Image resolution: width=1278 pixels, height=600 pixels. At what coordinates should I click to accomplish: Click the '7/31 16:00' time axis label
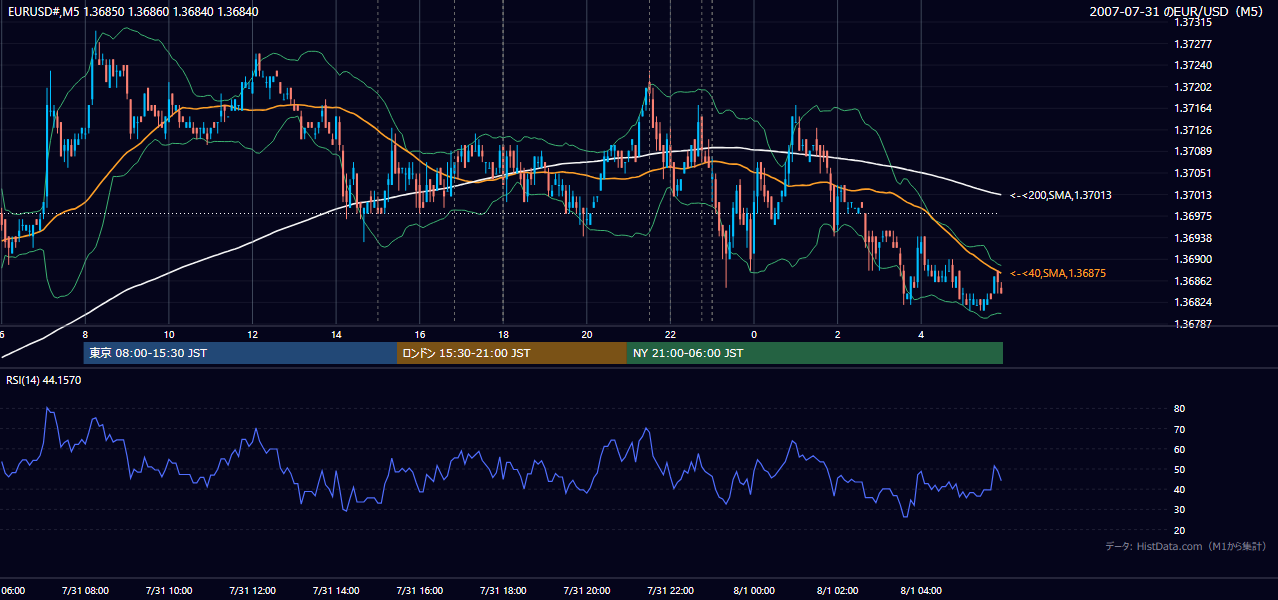(420, 590)
